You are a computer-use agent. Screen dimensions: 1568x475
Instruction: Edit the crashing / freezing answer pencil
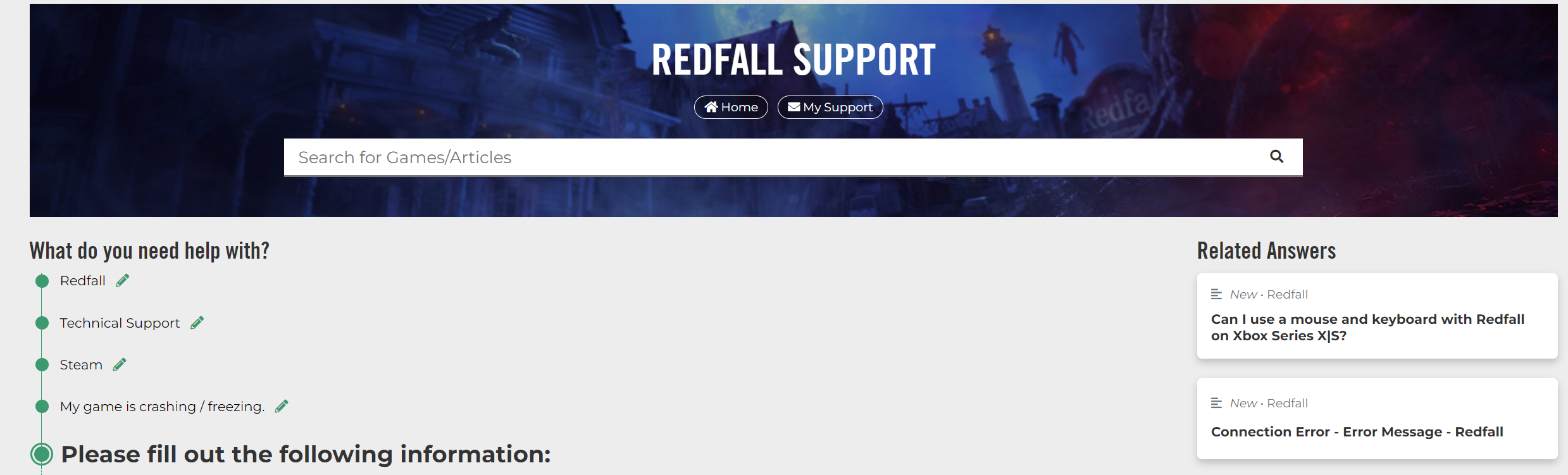pyautogui.click(x=282, y=406)
